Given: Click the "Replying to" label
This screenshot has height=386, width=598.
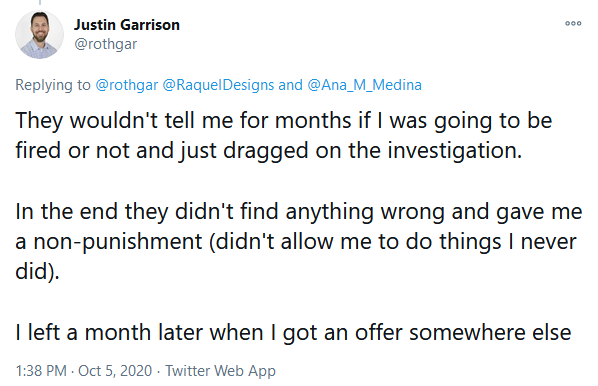Looking at the screenshot, I should pyautogui.click(x=53, y=85).
